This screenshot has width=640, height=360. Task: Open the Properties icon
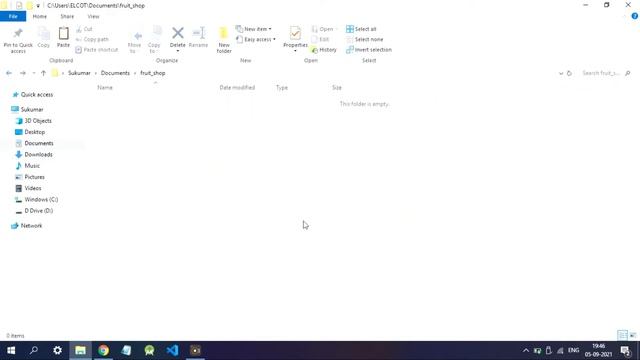coord(295,33)
